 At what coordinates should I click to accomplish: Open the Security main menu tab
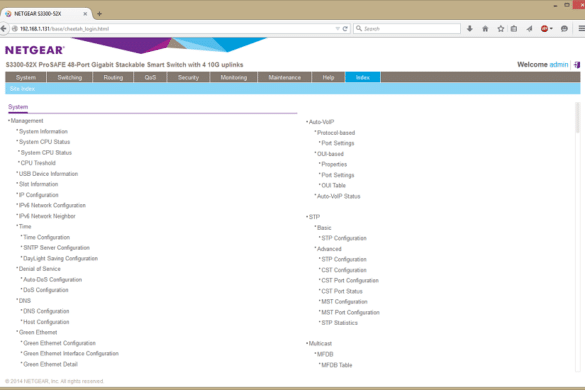[188, 77]
